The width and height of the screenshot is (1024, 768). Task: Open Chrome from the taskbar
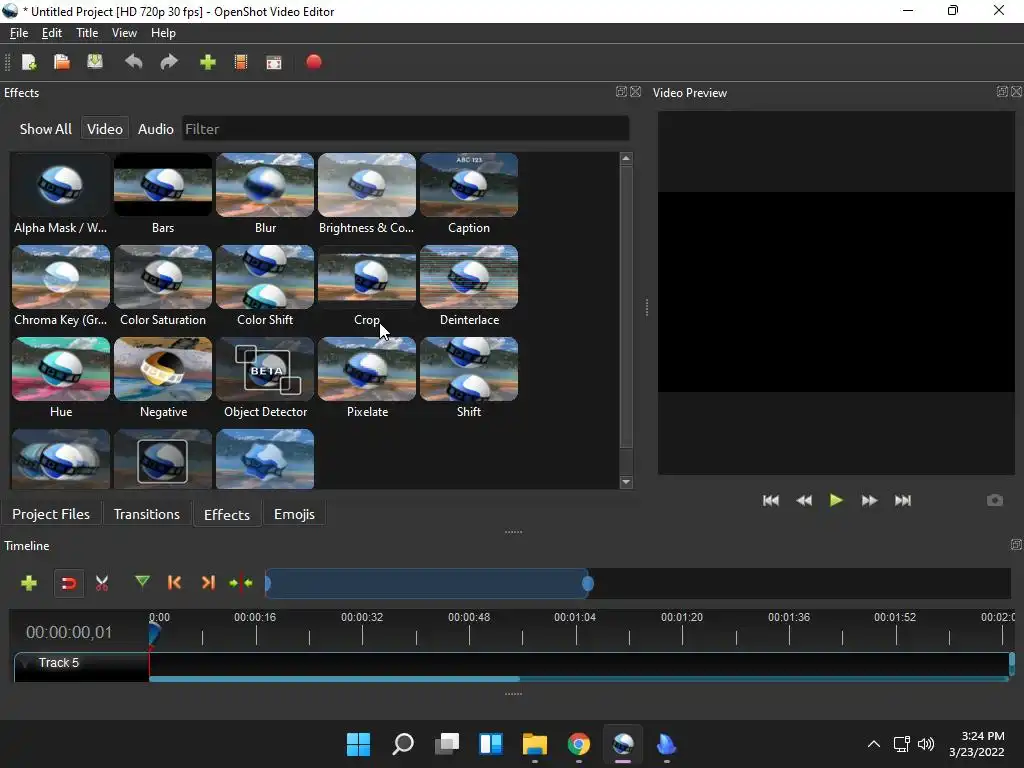pos(579,744)
